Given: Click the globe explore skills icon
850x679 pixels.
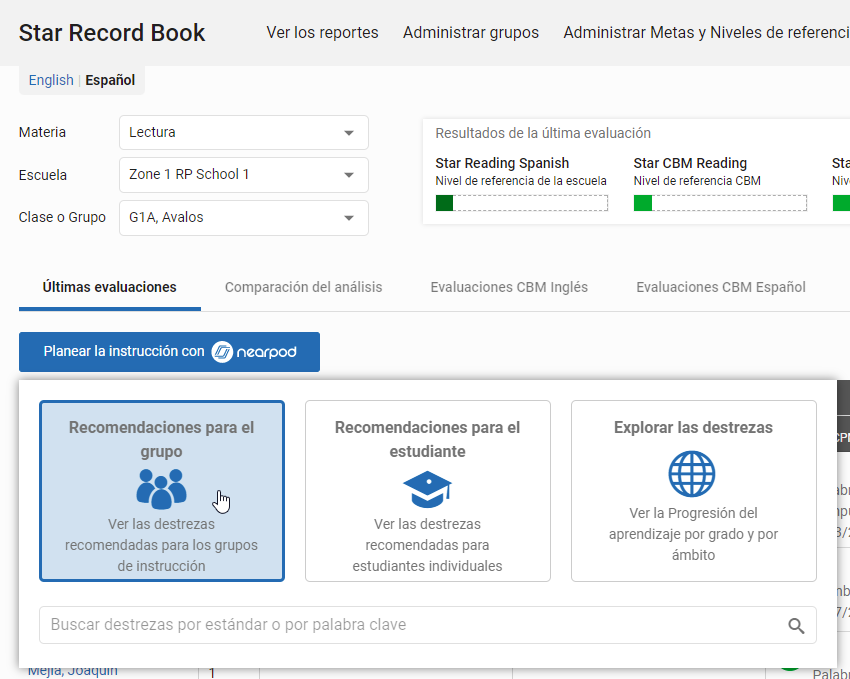Looking at the screenshot, I should tap(692, 474).
